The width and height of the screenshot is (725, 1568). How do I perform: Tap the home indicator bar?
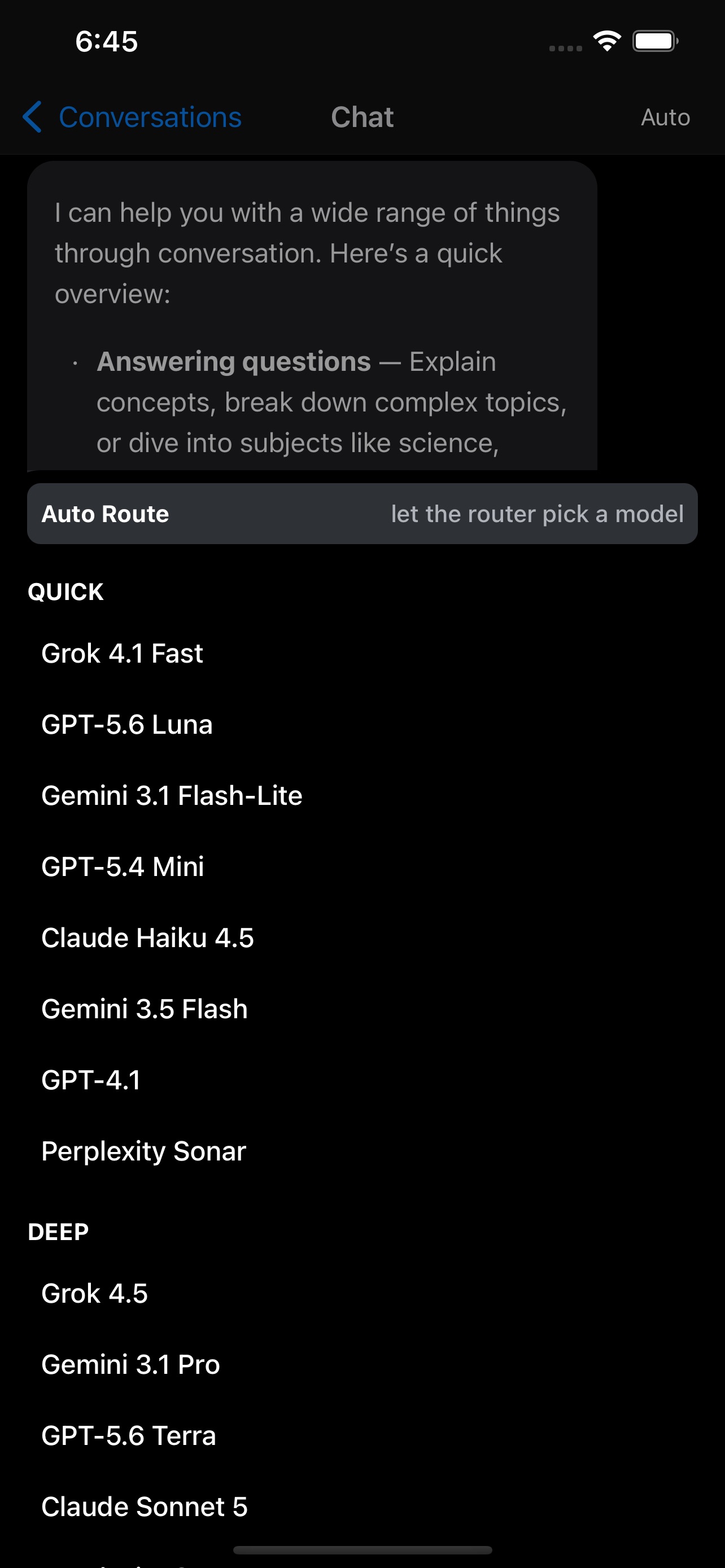coord(362,1550)
